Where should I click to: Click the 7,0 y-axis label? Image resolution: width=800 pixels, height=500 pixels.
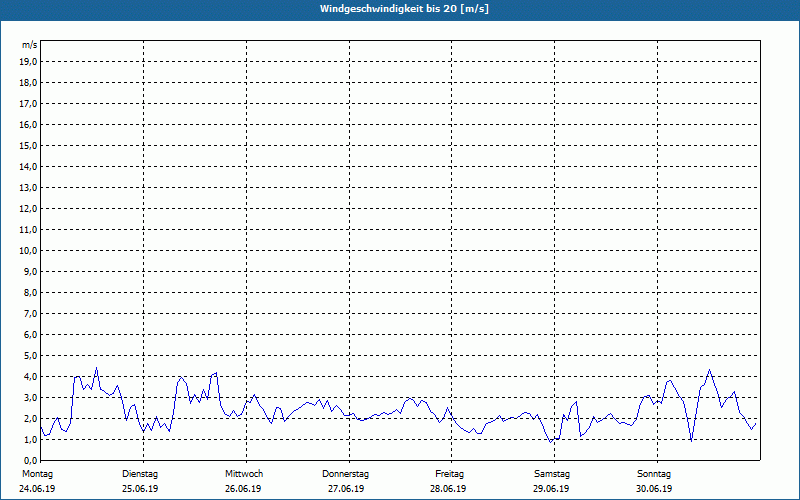(x=30, y=313)
